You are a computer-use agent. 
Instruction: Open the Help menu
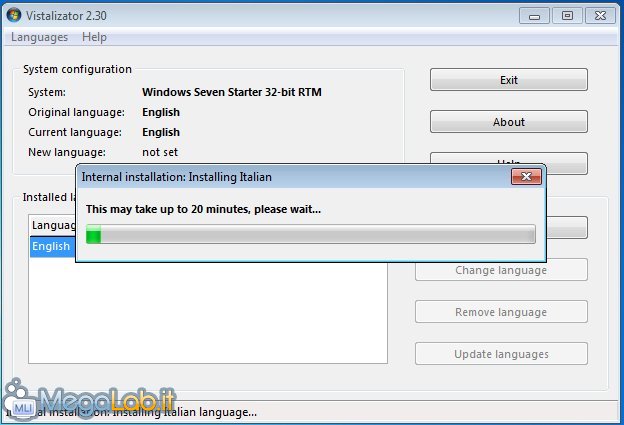pyautogui.click(x=94, y=37)
